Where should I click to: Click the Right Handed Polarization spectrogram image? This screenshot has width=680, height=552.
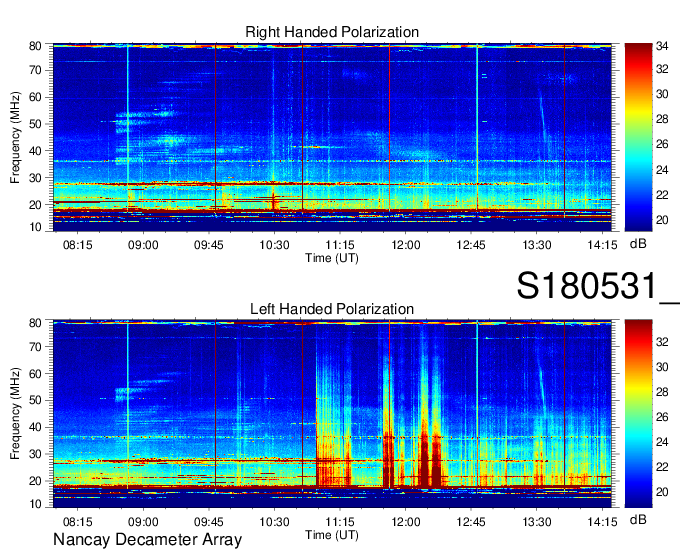click(332, 137)
